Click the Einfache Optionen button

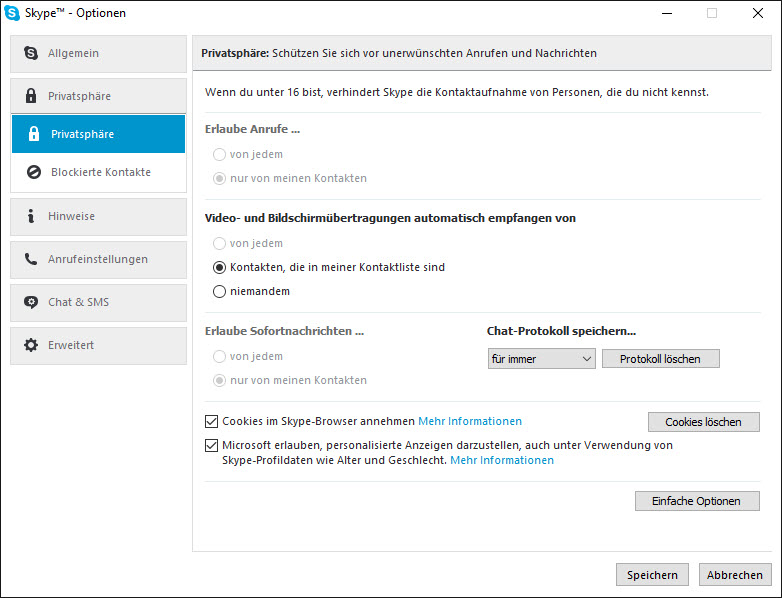(x=697, y=501)
